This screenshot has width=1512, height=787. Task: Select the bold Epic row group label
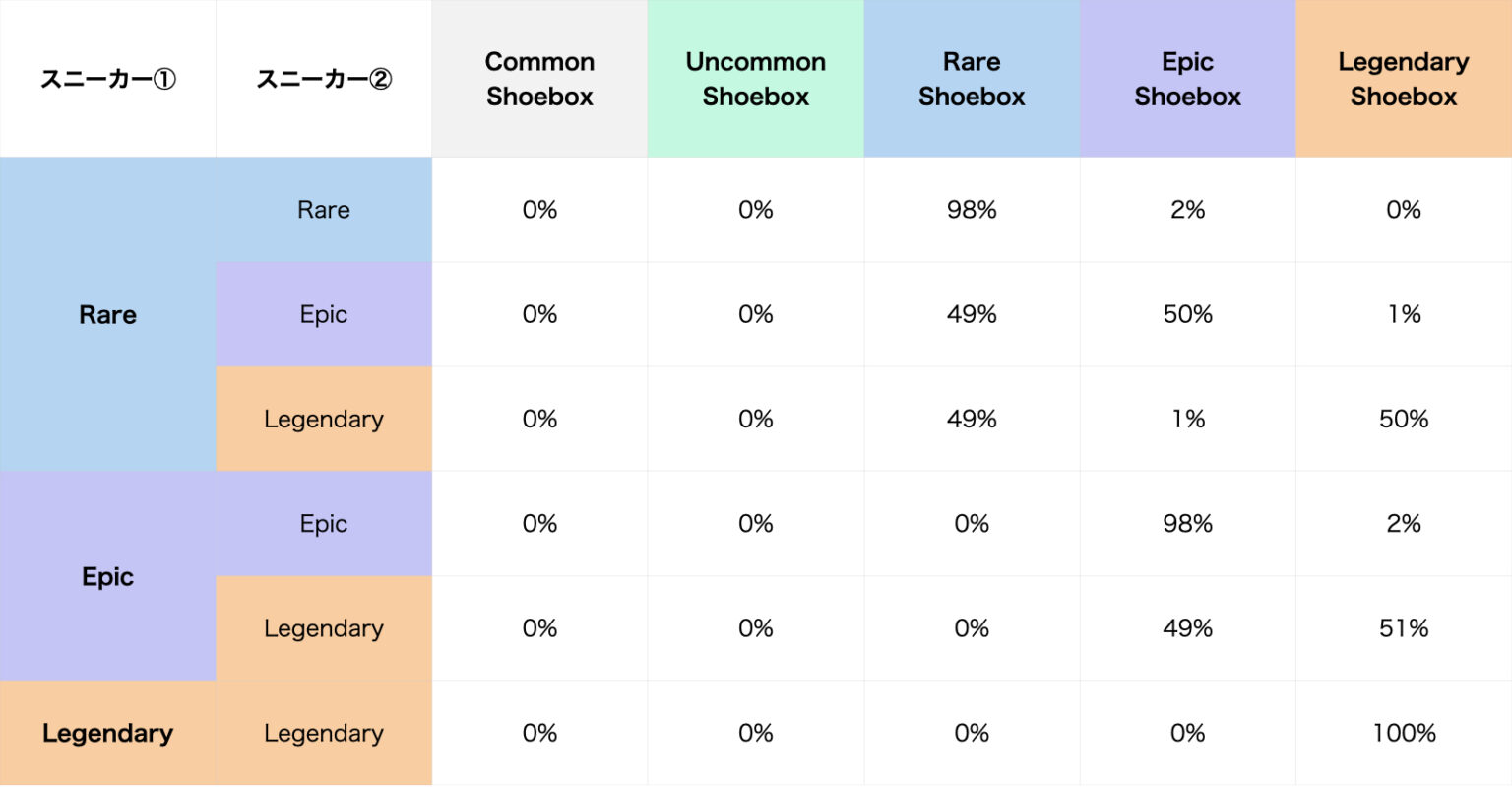pyautogui.click(x=107, y=577)
